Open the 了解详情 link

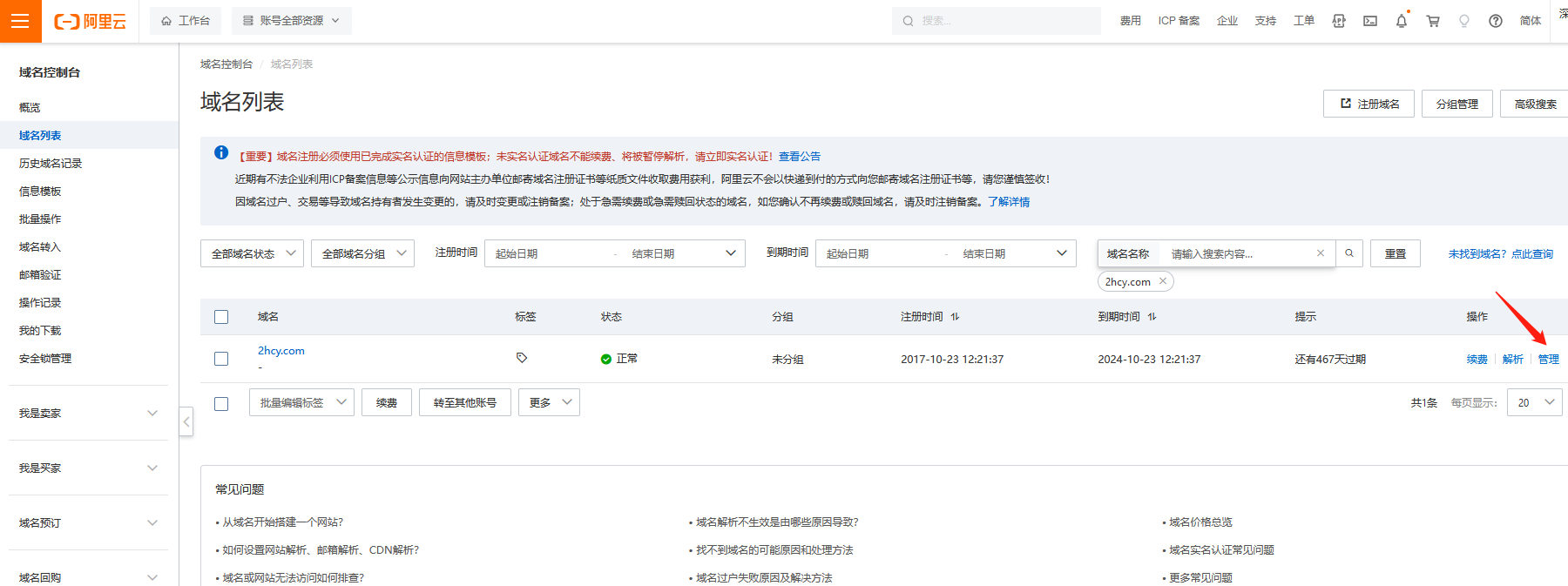click(x=1009, y=202)
